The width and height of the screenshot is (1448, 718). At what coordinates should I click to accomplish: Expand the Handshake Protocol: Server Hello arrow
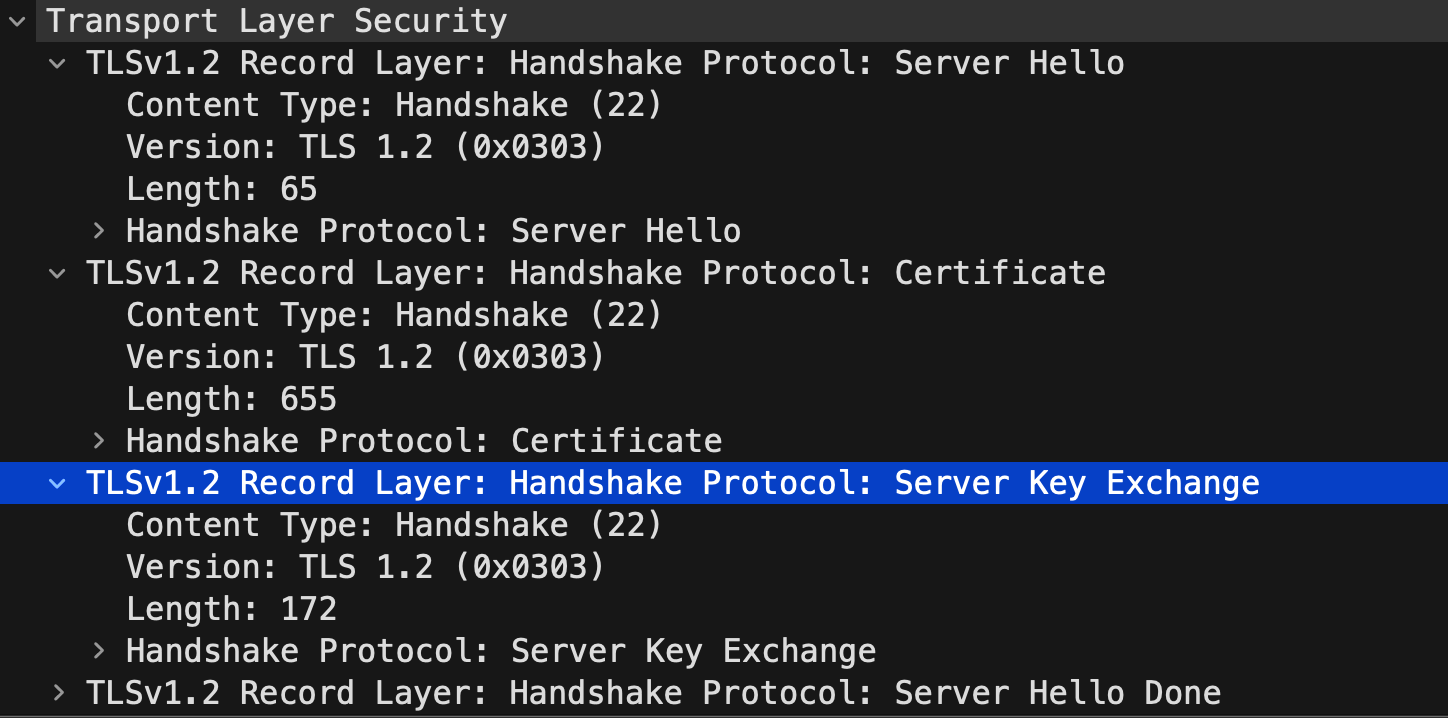tap(98, 231)
